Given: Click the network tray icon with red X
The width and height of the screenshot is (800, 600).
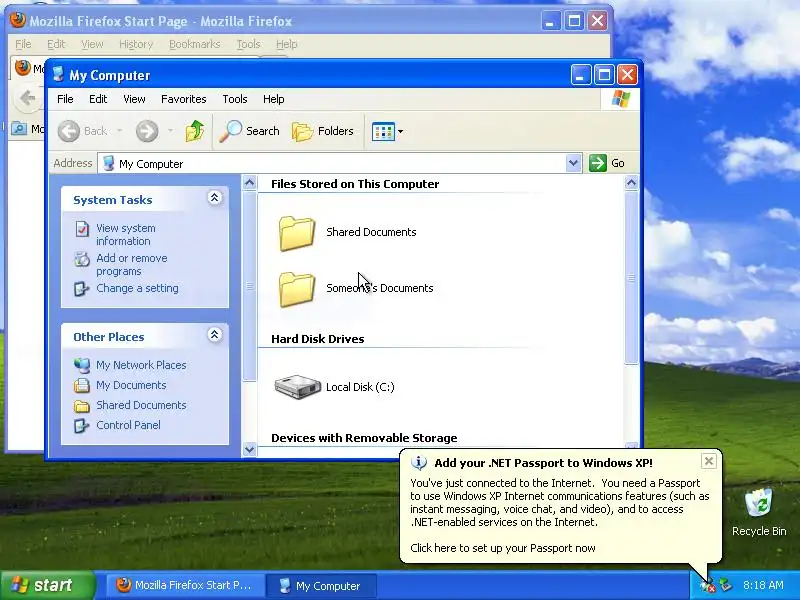Looking at the screenshot, I should pos(708,586).
